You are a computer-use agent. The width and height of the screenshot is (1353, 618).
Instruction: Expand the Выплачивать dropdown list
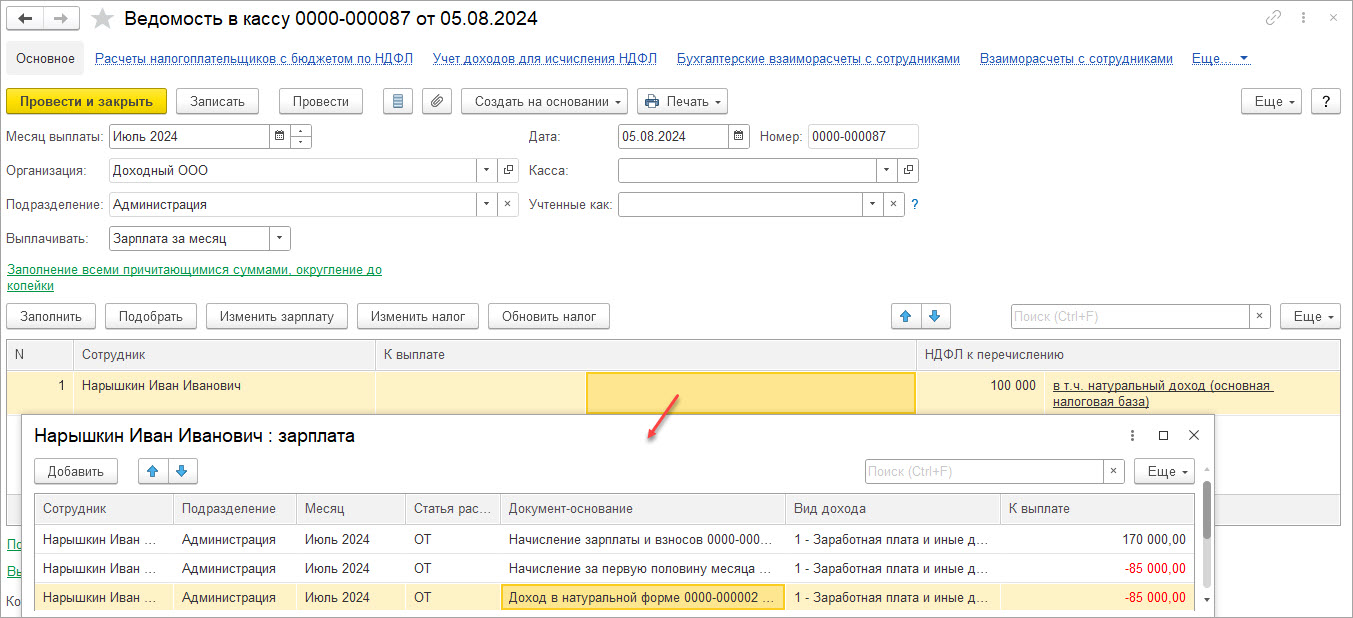tap(280, 238)
